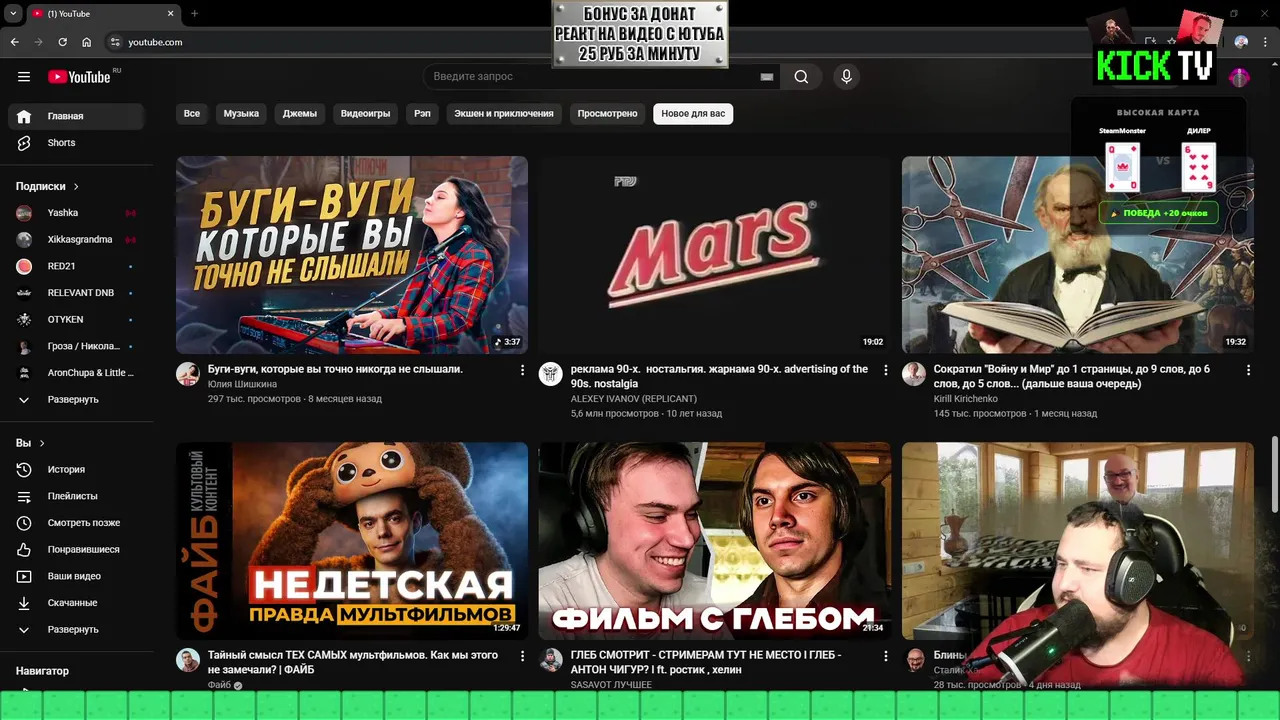This screenshot has width=1280, height=720.
Task: Open Playlists (Плейлисты) in sidebar
Action: click(x=76, y=496)
